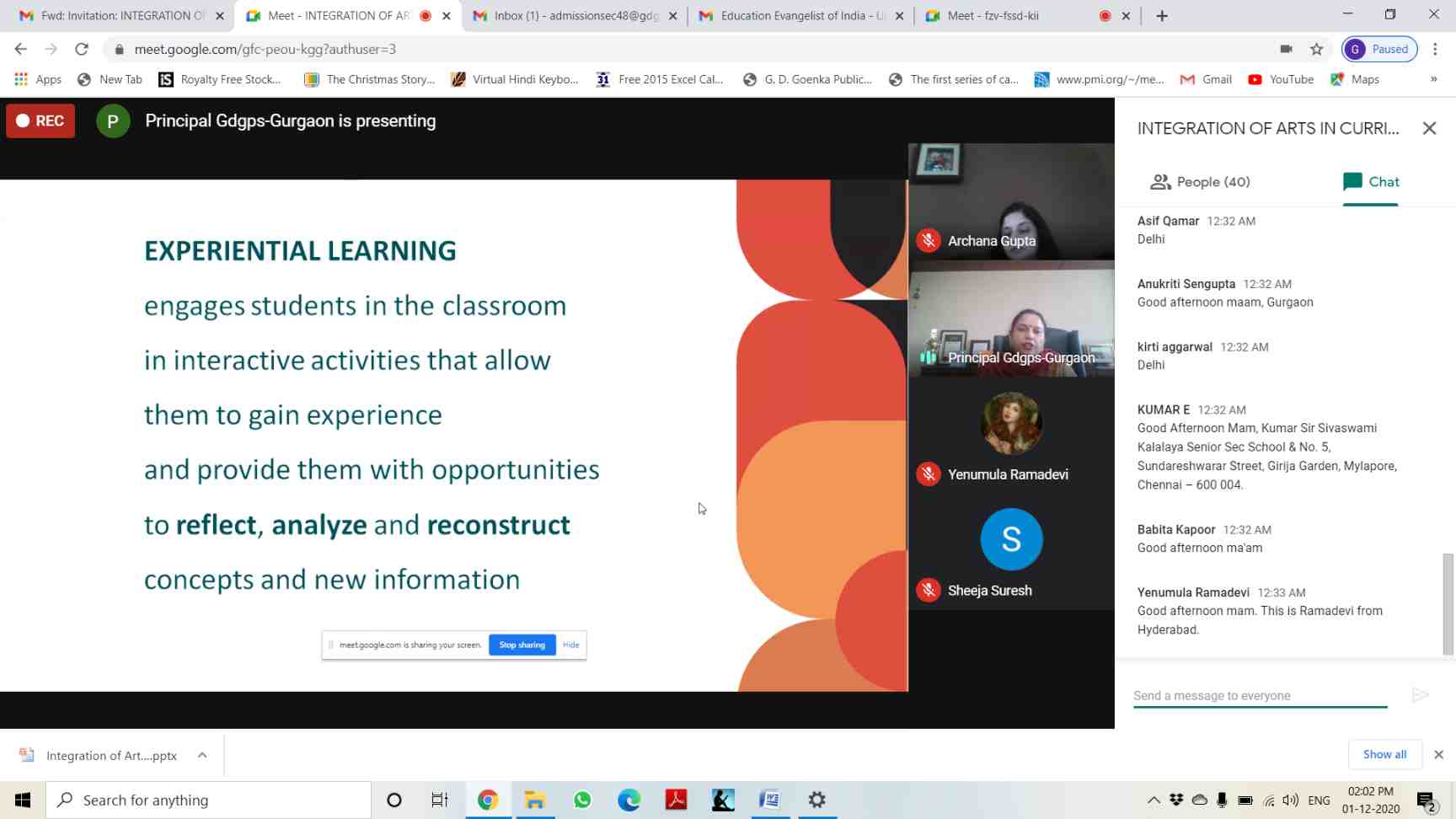1456x819 pixels.
Task: Open a new Chrome tab
Action: point(1162,15)
